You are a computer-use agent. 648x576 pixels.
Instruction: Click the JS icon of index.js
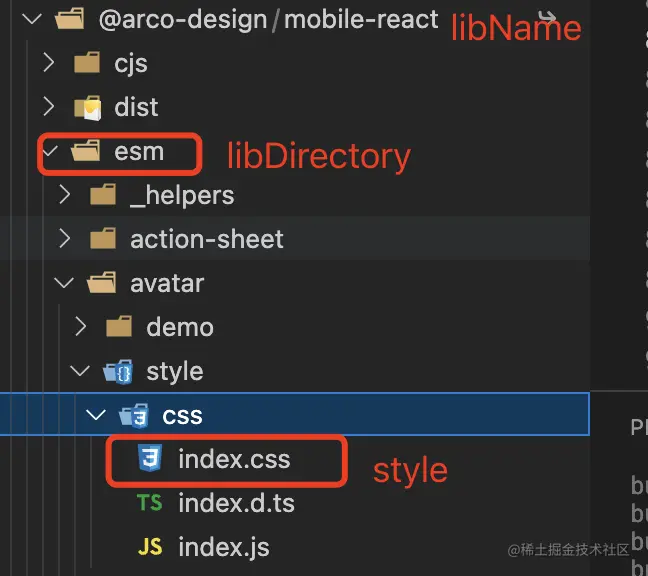coord(150,547)
